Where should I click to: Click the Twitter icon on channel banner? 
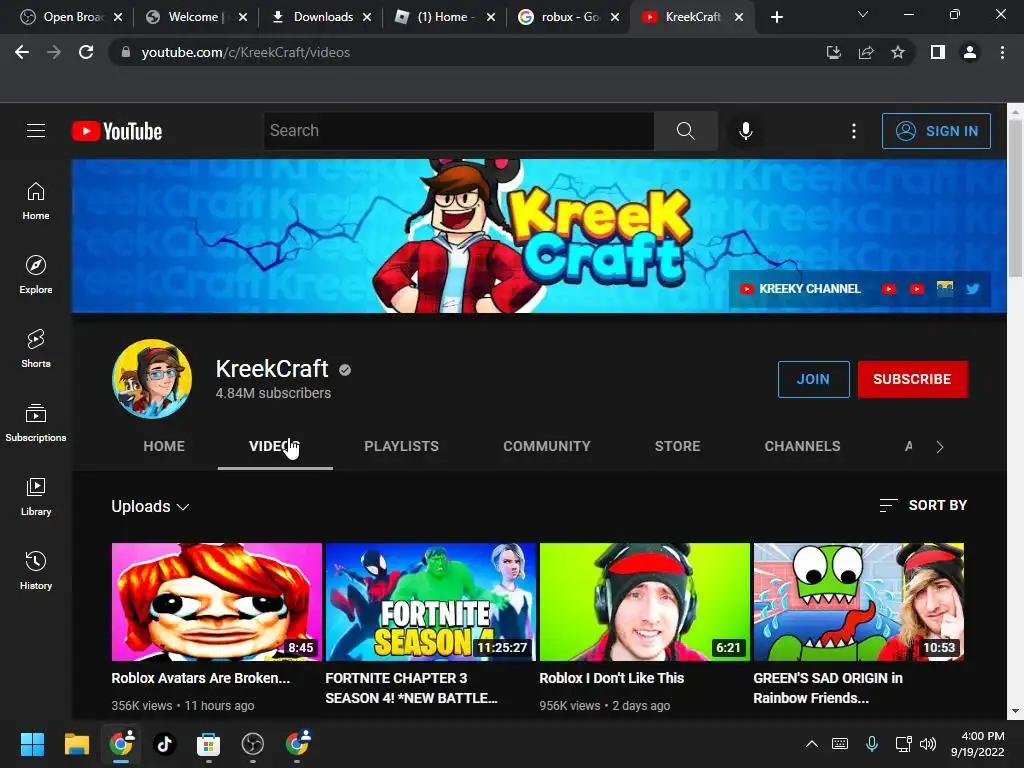(972, 289)
